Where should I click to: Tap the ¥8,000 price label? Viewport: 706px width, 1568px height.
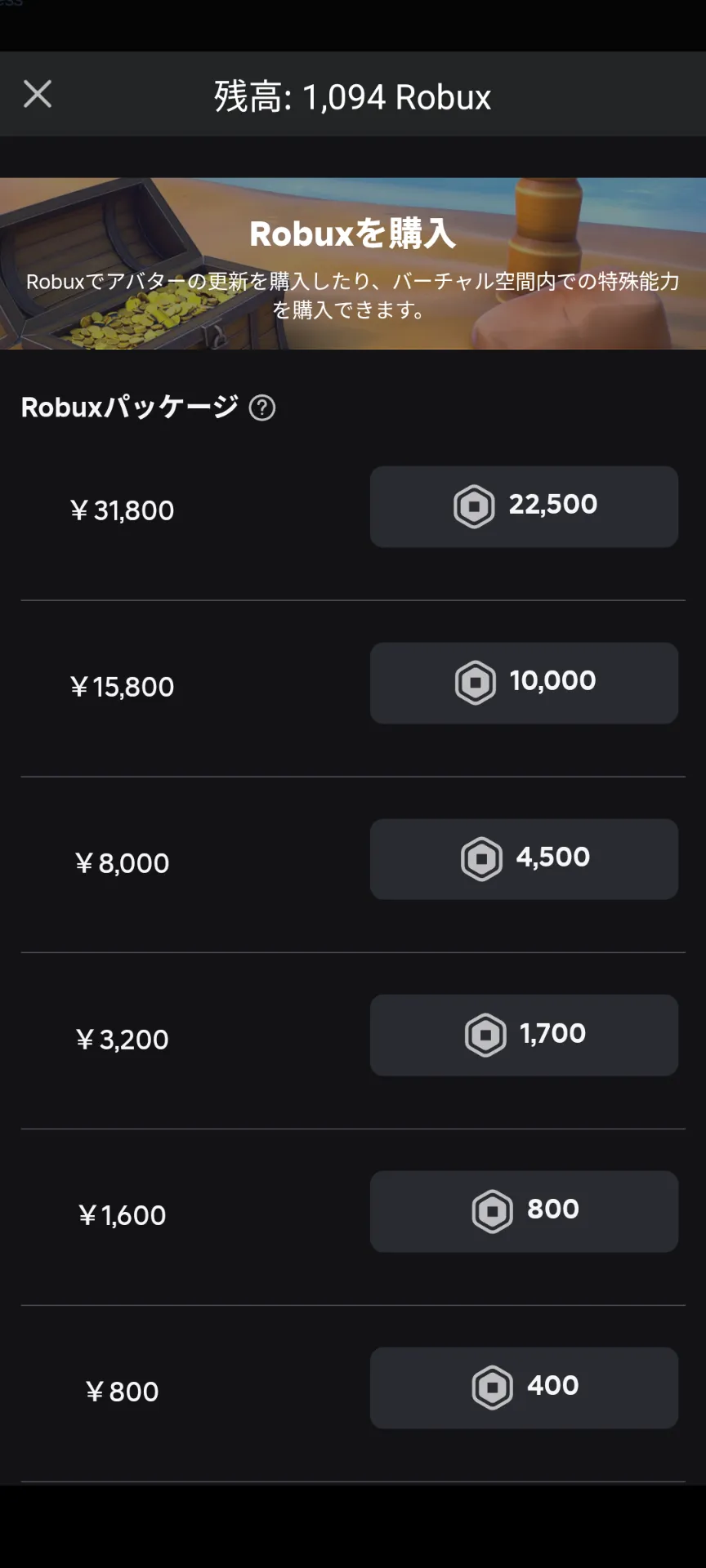tap(123, 864)
